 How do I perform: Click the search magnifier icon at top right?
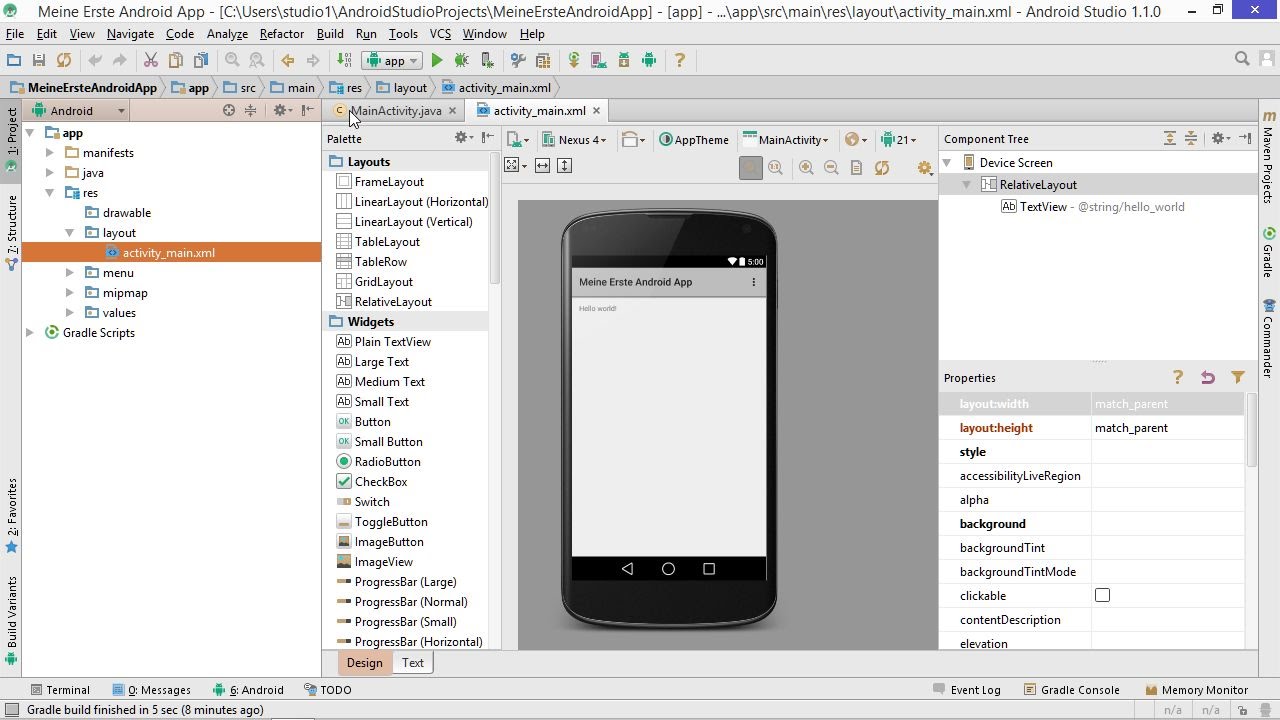1242,59
